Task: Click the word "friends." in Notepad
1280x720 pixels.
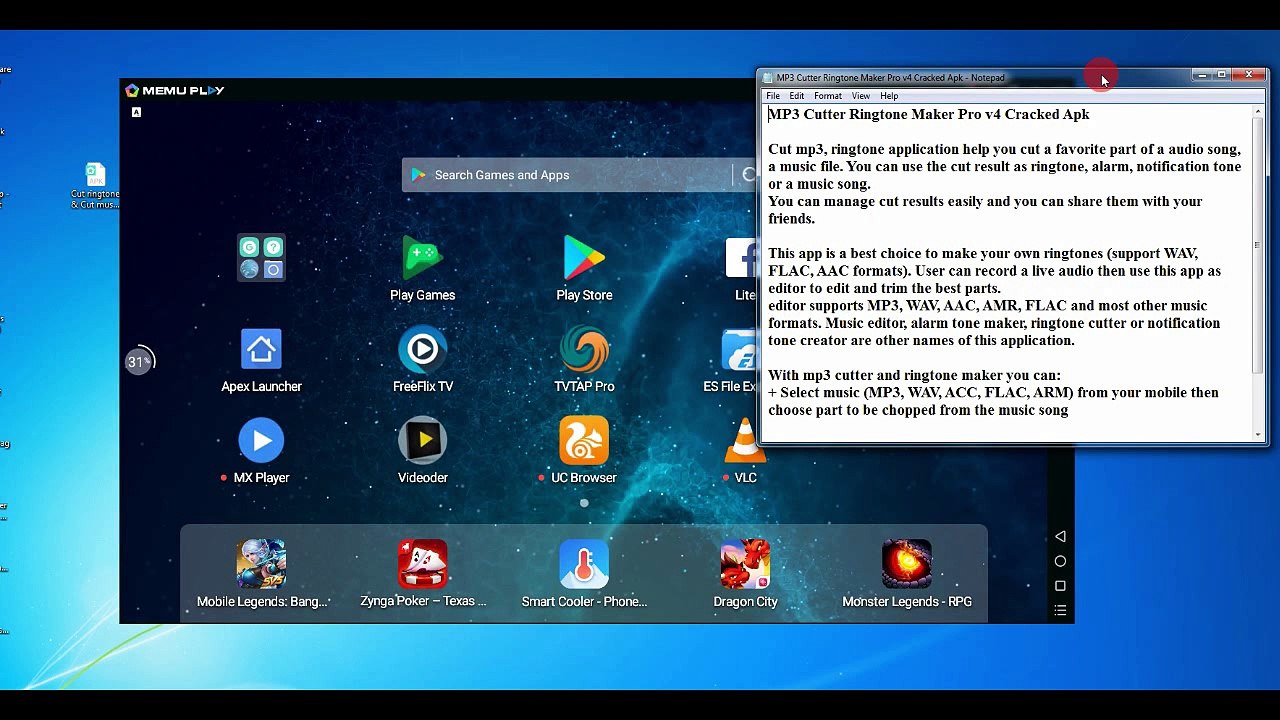Action: pyautogui.click(x=791, y=219)
